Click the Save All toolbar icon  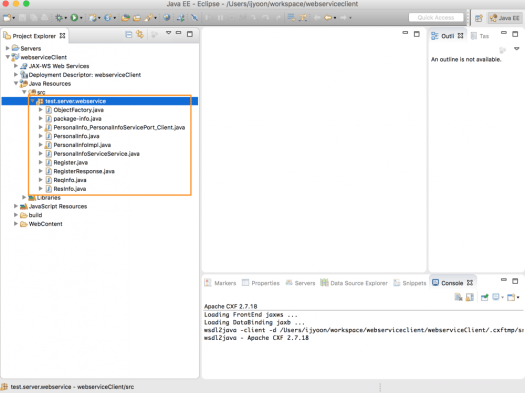click(x=33, y=17)
